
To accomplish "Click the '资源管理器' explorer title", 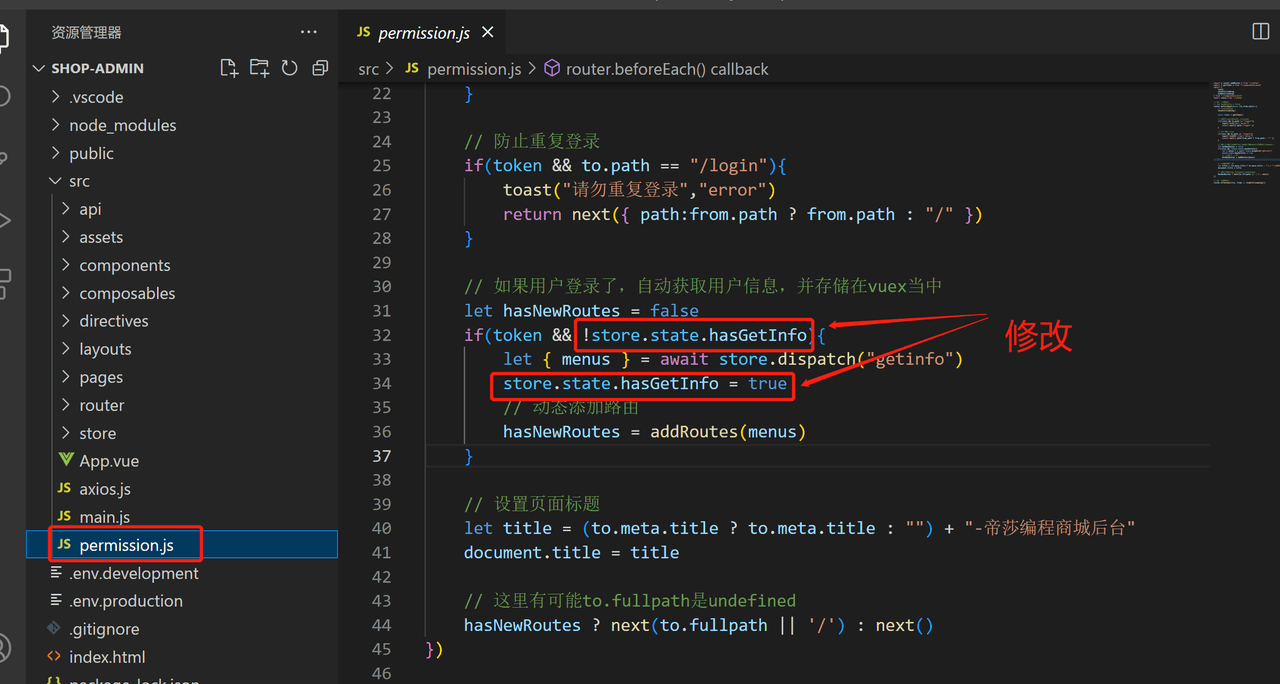I will click(x=86, y=33).
